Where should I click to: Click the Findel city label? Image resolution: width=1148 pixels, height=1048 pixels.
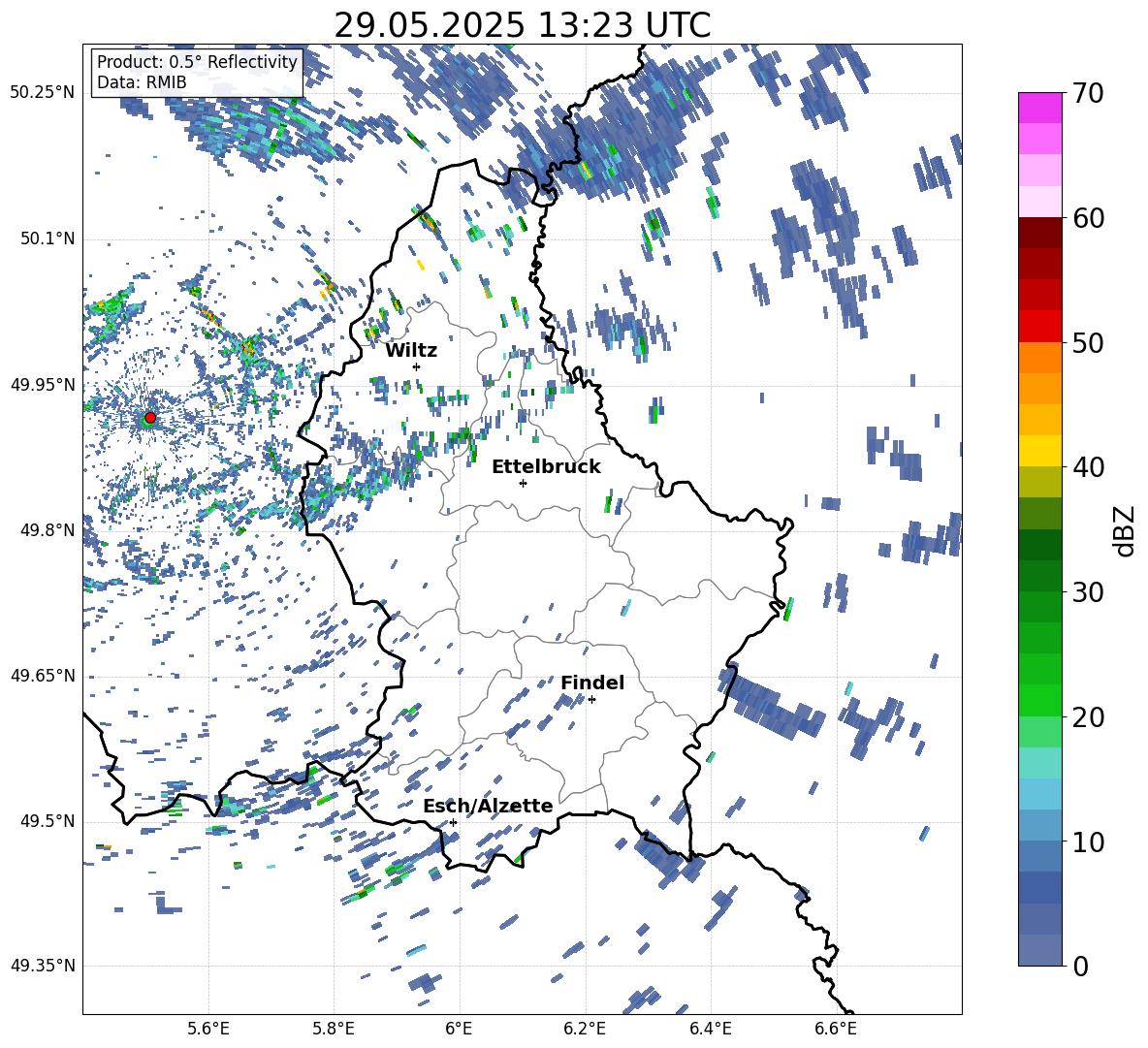(592, 683)
